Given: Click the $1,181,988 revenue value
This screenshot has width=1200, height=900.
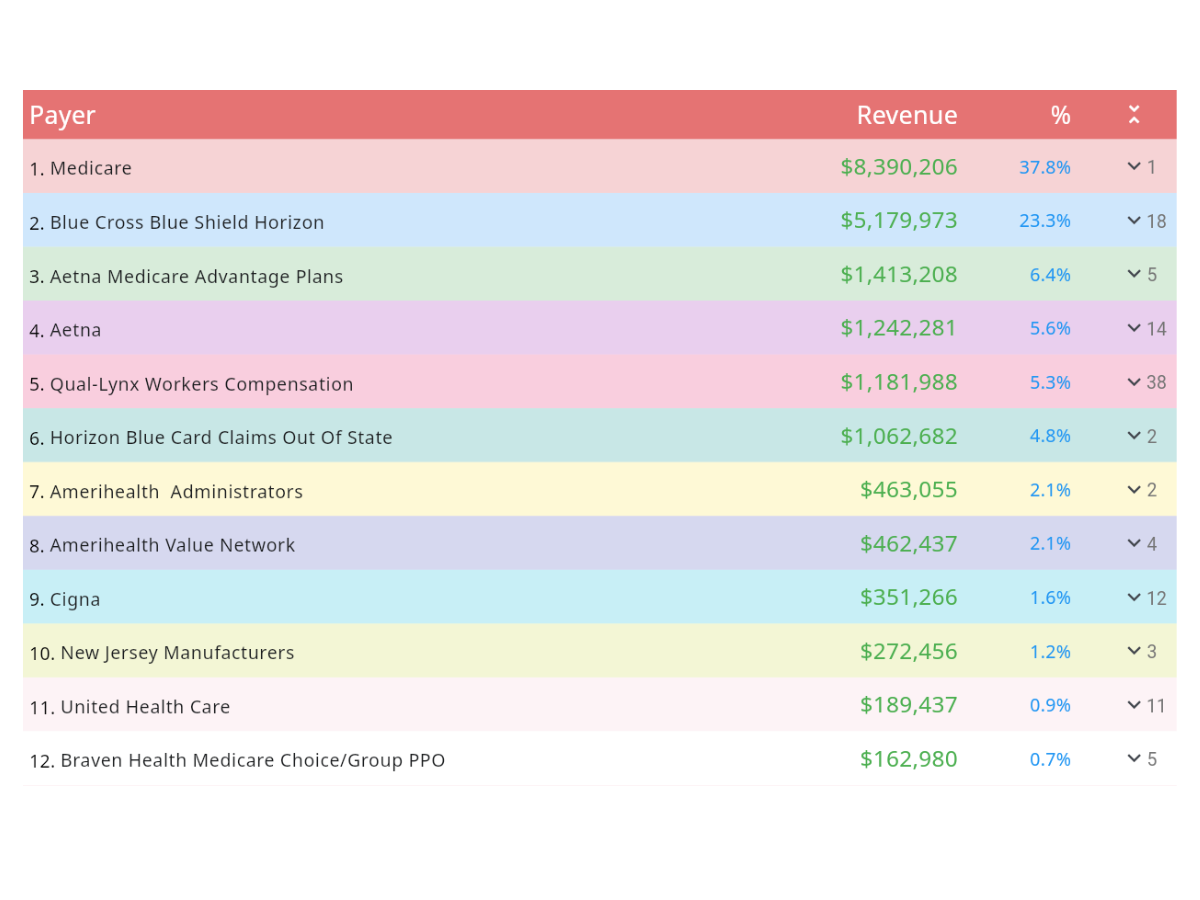Looking at the screenshot, I should point(899,382).
